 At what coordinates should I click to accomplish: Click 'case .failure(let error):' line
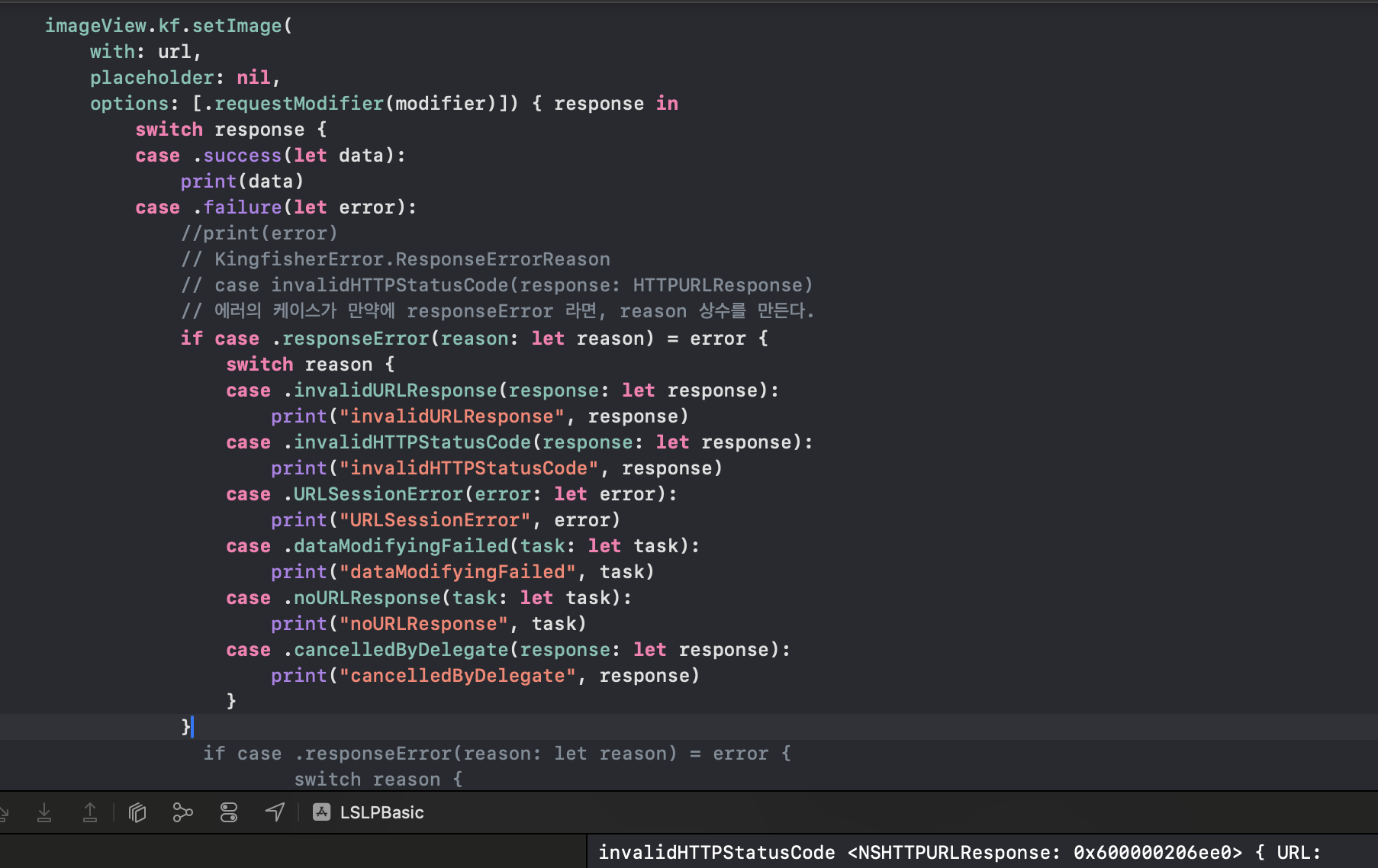coord(276,207)
